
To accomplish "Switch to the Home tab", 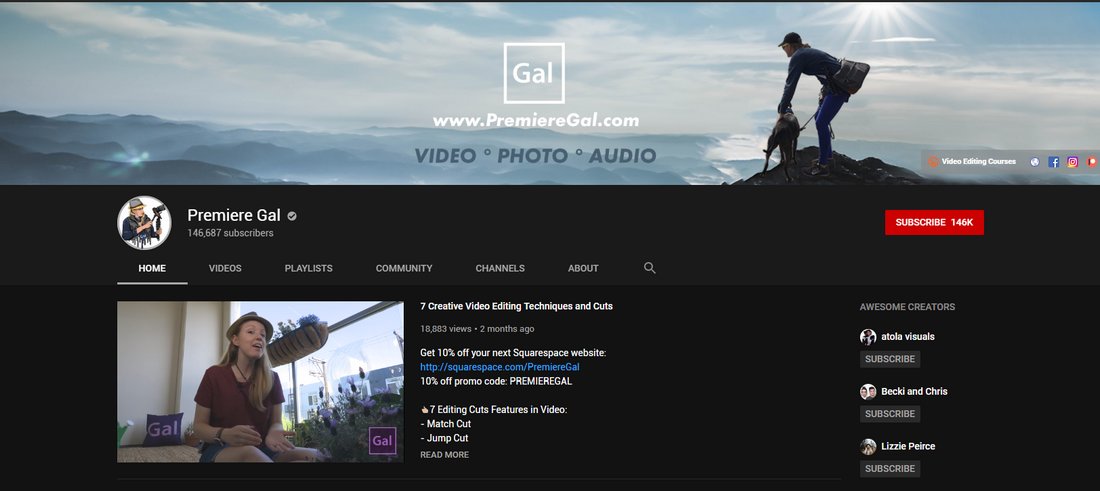I will tap(152, 268).
